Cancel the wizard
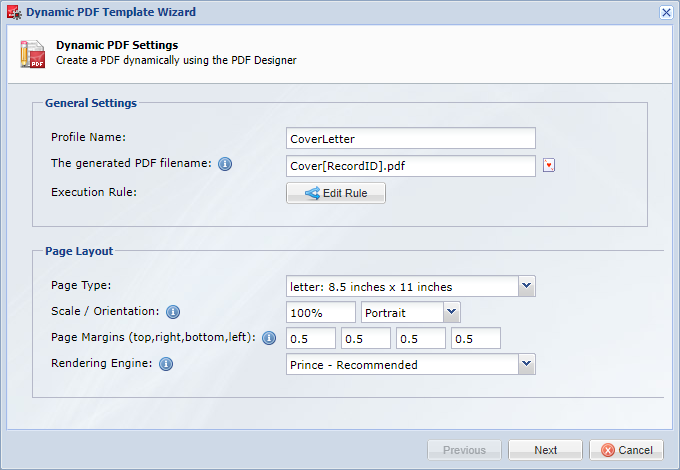Viewport: 680px width, 470px height. [x=626, y=450]
